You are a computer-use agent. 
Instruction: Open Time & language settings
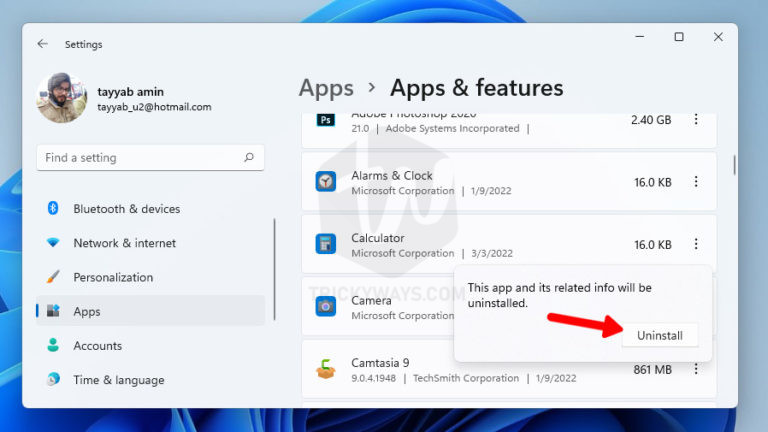coord(150,380)
